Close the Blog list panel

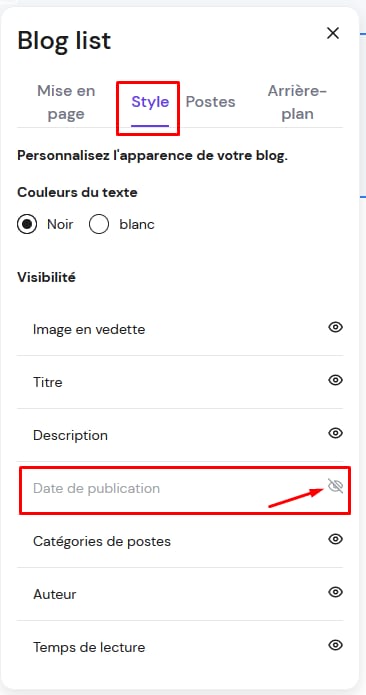pyautogui.click(x=333, y=33)
